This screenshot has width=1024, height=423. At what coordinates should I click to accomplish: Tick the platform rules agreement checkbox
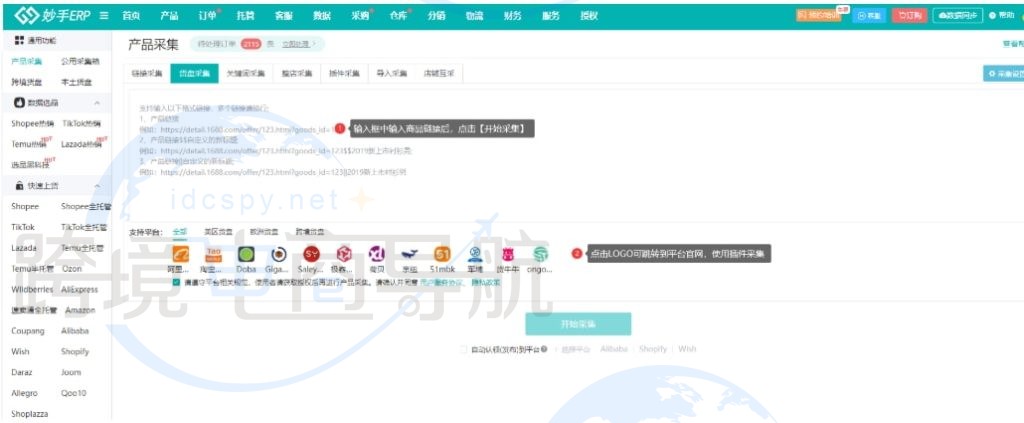[x=176, y=283]
